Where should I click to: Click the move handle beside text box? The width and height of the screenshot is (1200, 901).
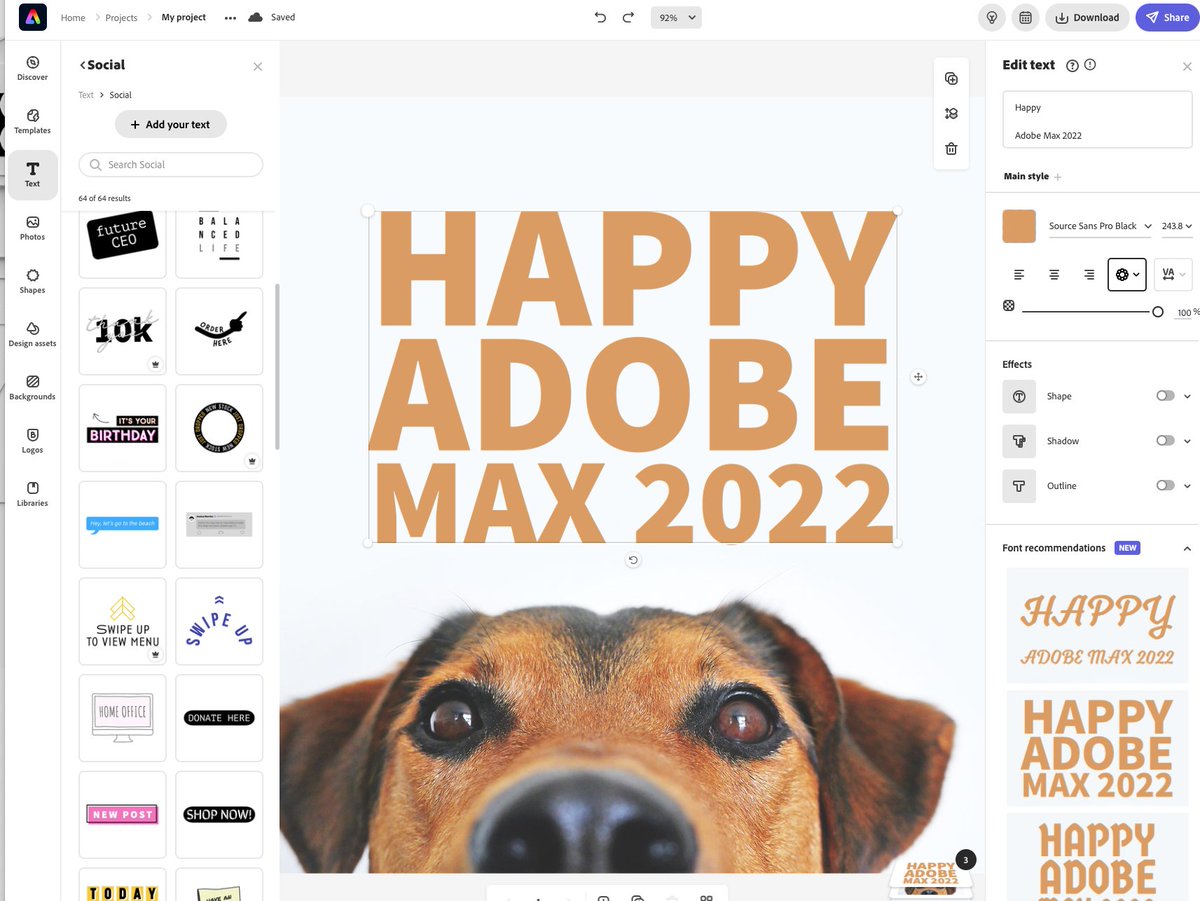pos(918,377)
